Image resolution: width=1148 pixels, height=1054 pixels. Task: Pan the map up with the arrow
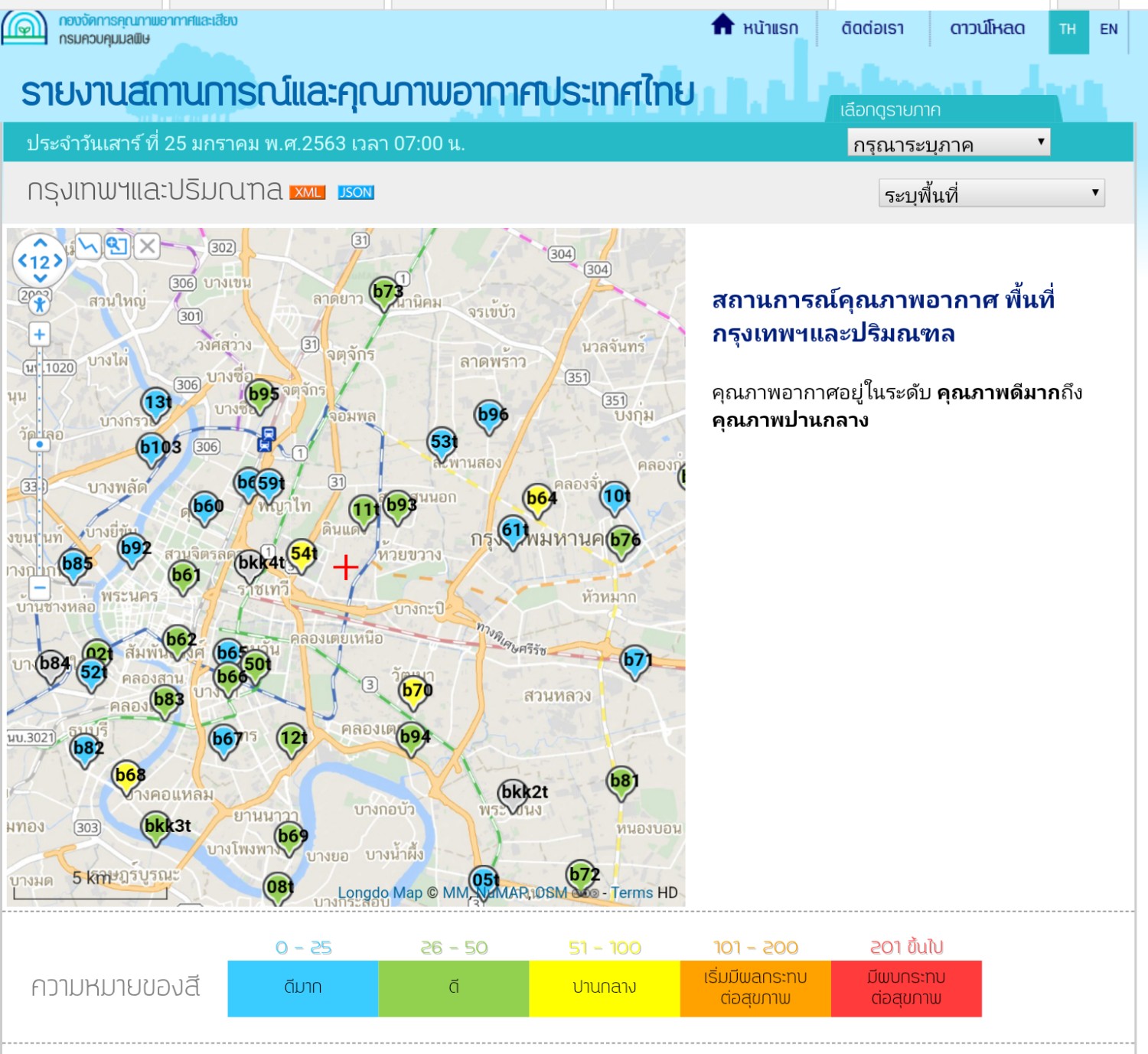coord(40,243)
